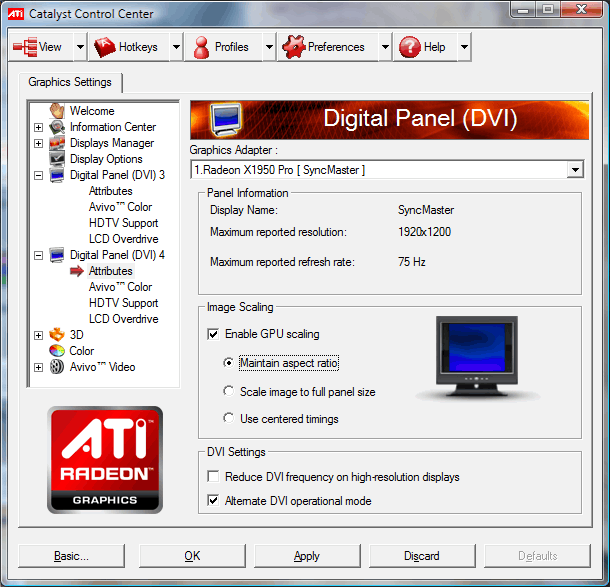Select Attributes under Digital Panel (DVI) 4
This screenshot has height=587, width=610.
(x=110, y=271)
